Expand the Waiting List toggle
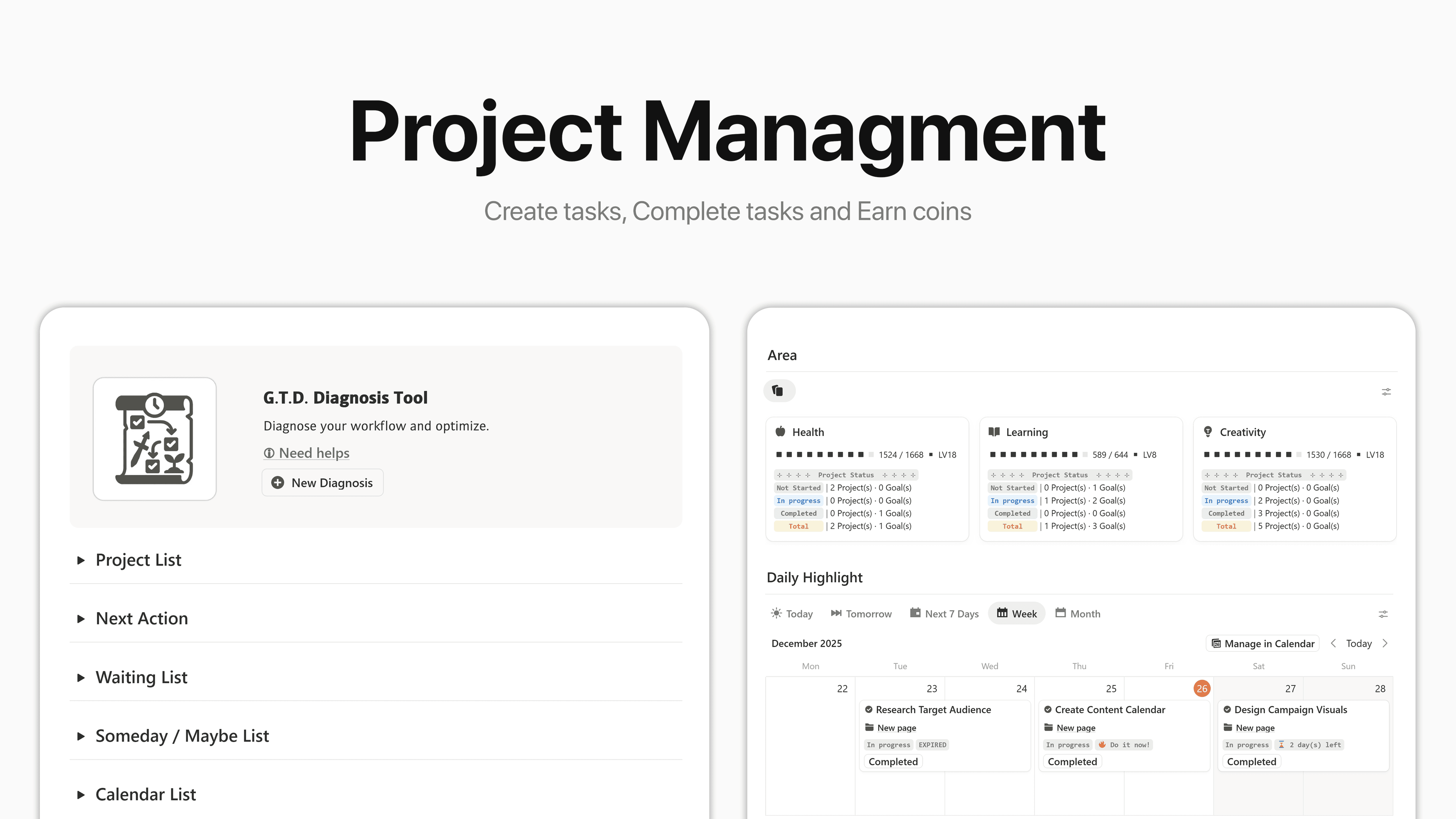Viewport: 1456px width, 819px height. pyautogui.click(x=81, y=678)
